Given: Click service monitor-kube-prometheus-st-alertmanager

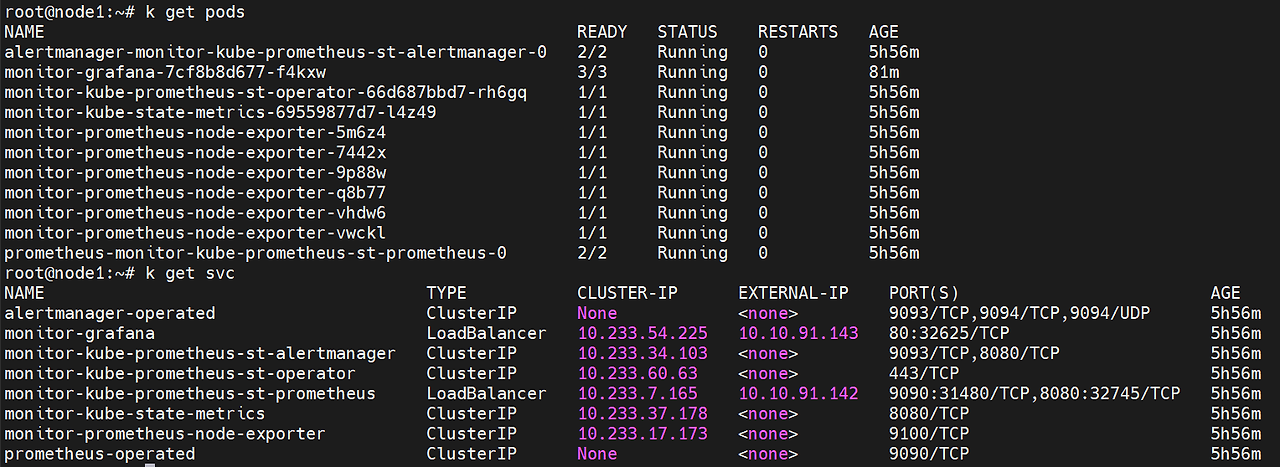Looking at the screenshot, I should (200, 353).
